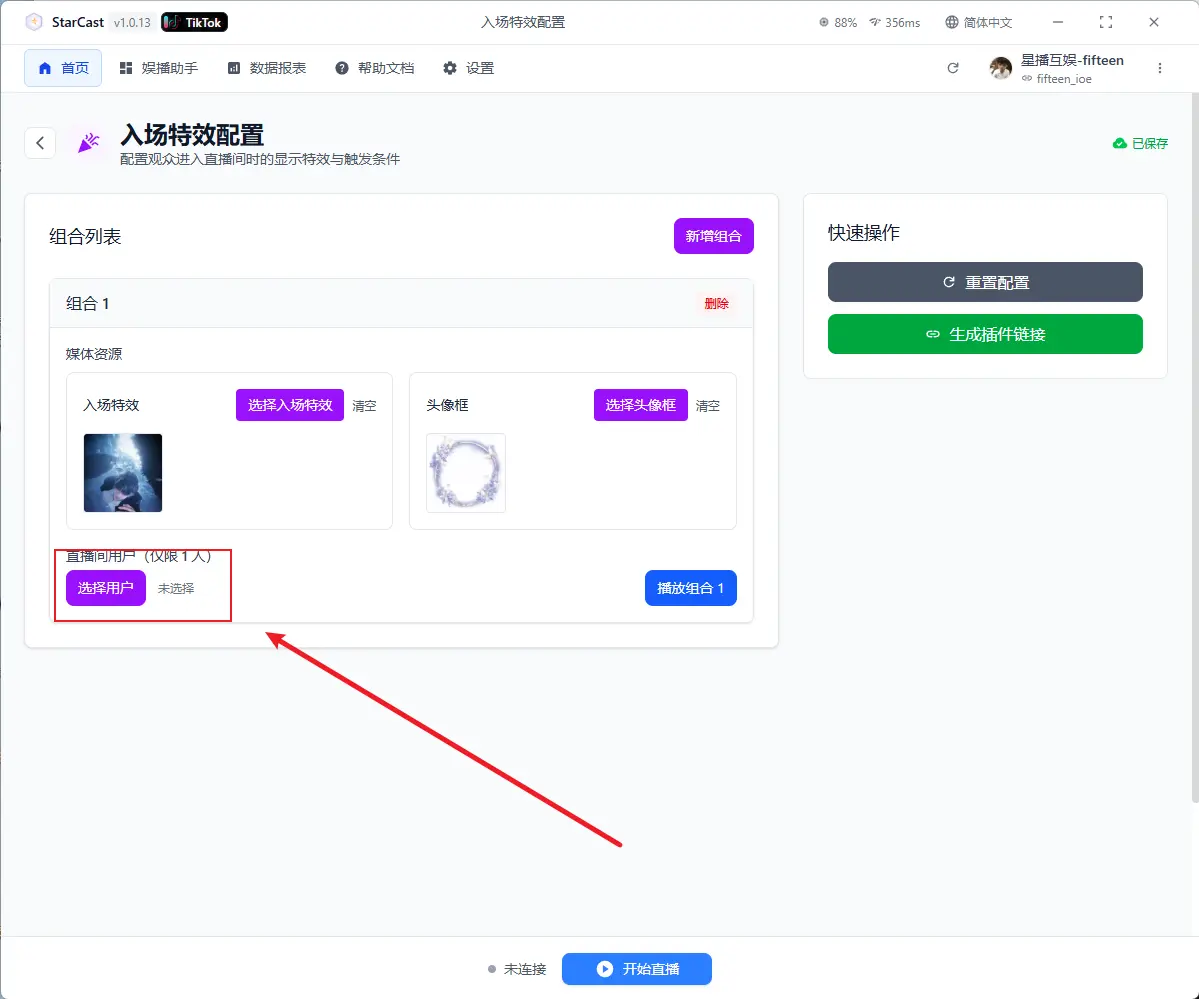Click the entrance effect image thumbnail

pos(123,473)
